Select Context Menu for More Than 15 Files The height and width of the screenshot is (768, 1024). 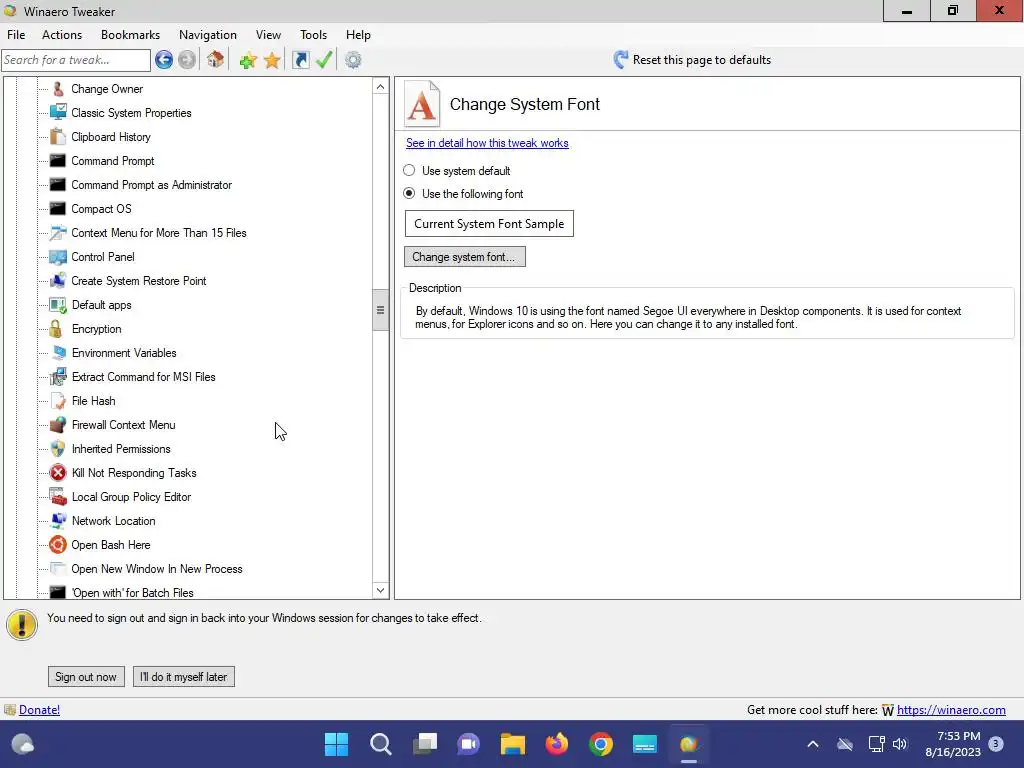coord(159,232)
